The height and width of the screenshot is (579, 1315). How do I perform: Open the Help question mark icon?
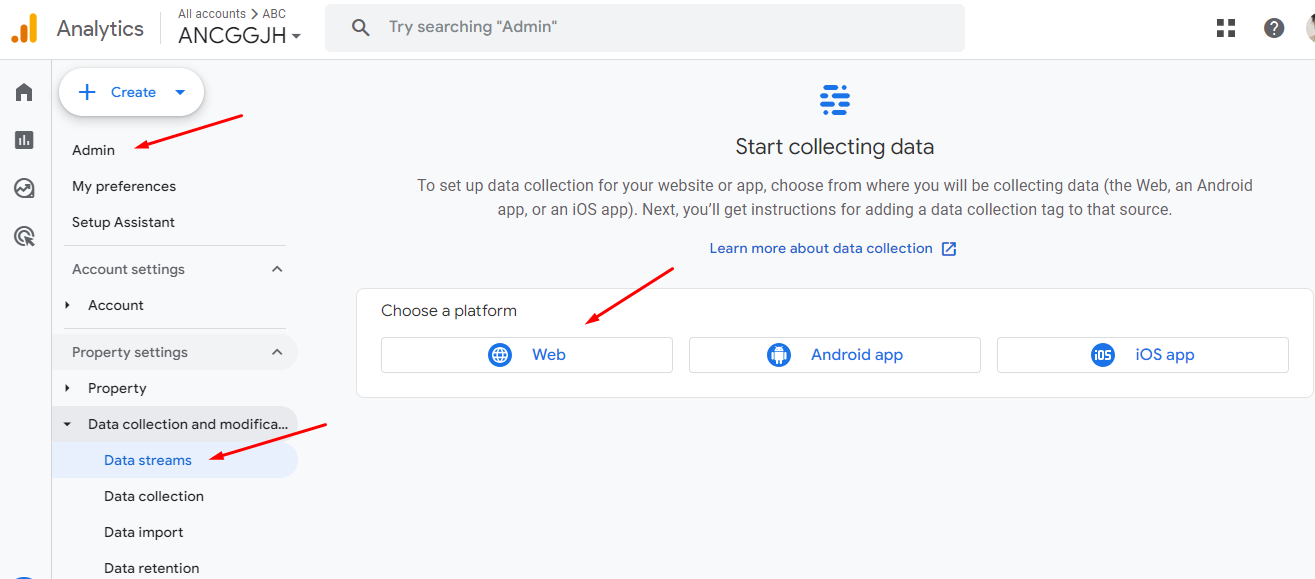tap(1274, 28)
